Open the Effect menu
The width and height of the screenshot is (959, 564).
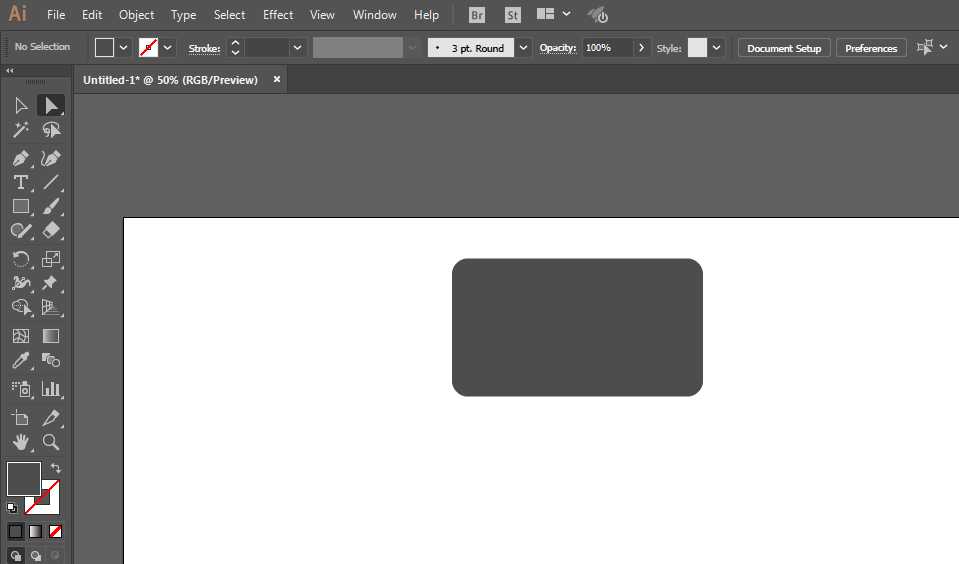pyautogui.click(x=278, y=15)
